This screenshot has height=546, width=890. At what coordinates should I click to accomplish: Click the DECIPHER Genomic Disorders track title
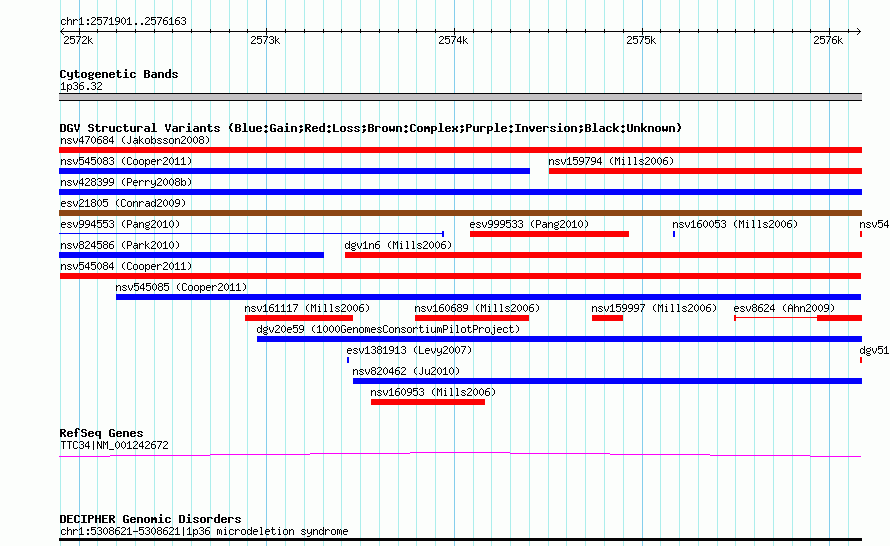pyautogui.click(x=150, y=519)
